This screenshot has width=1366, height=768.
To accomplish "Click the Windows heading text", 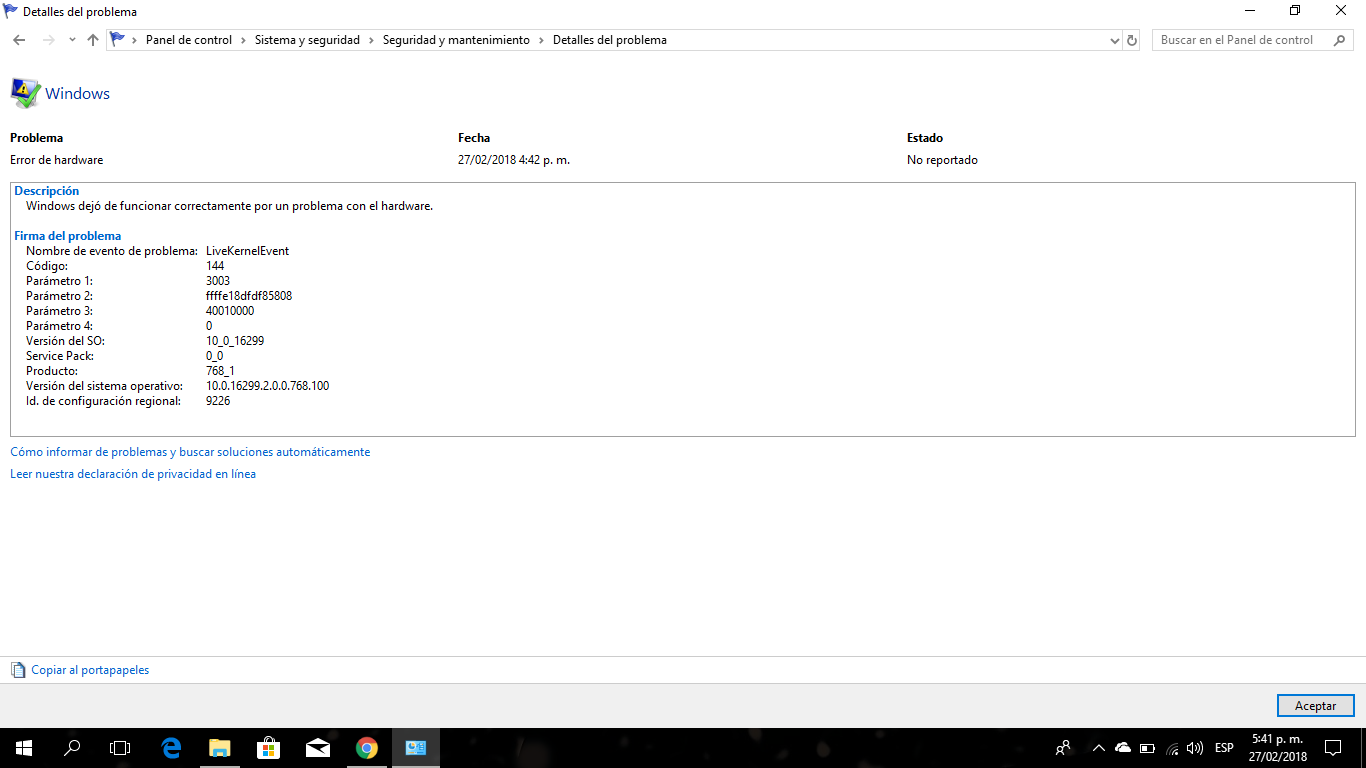I will click(x=77, y=93).
